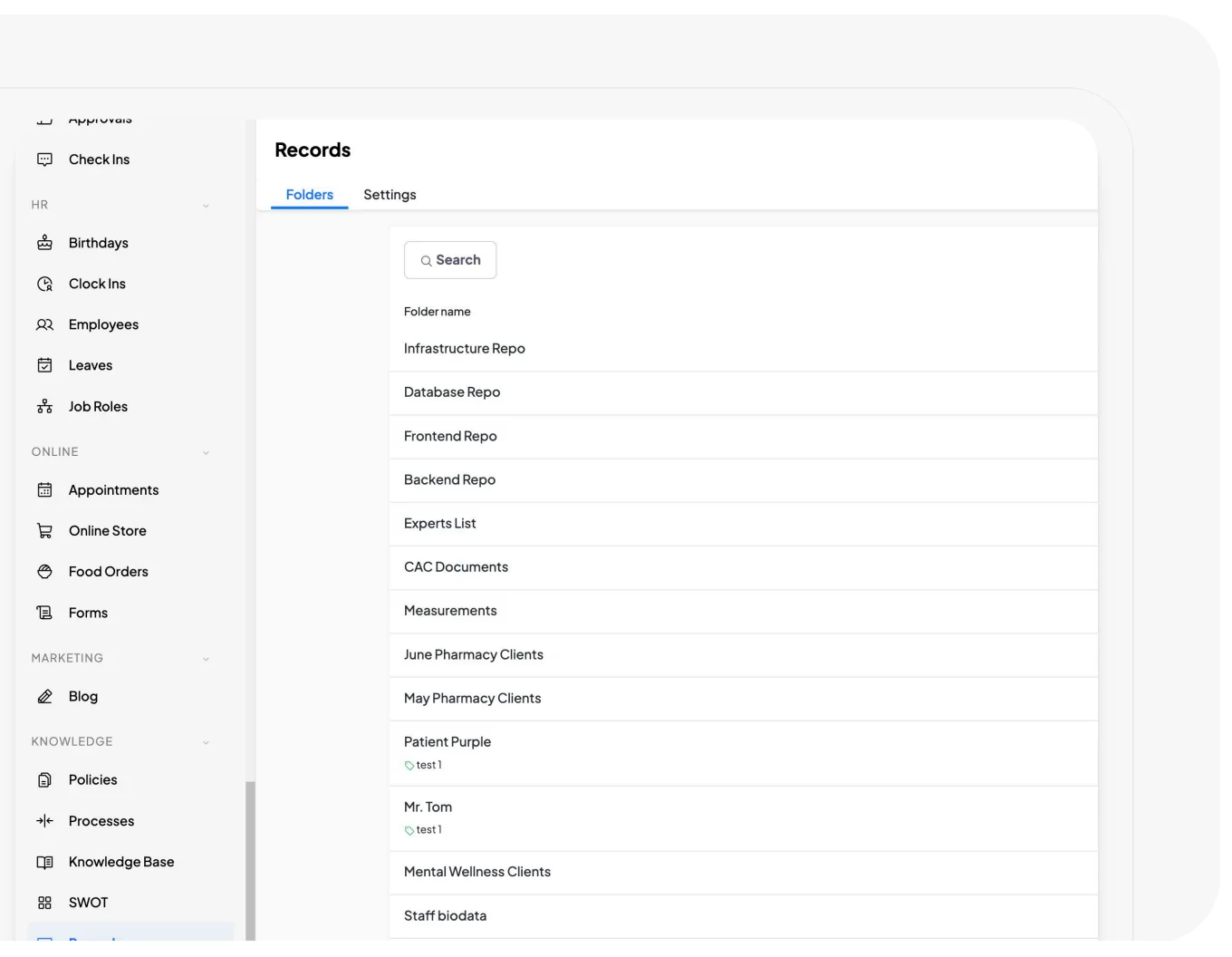Click the test1 tag on Mr. Tom
1232x957 pixels.
point(423,830)
